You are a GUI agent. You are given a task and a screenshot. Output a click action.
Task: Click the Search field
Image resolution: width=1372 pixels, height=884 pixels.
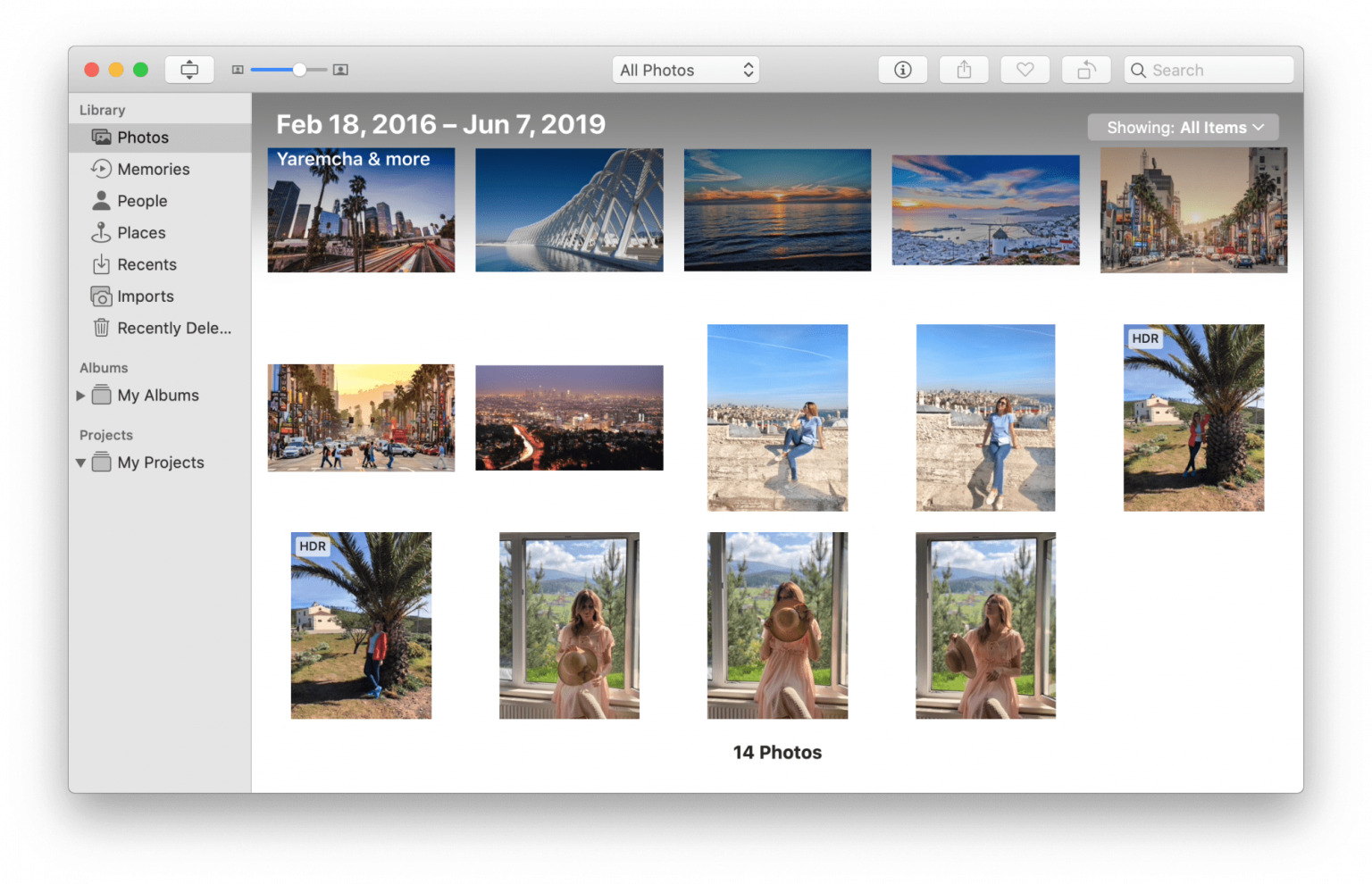[x=1208, y=69]
